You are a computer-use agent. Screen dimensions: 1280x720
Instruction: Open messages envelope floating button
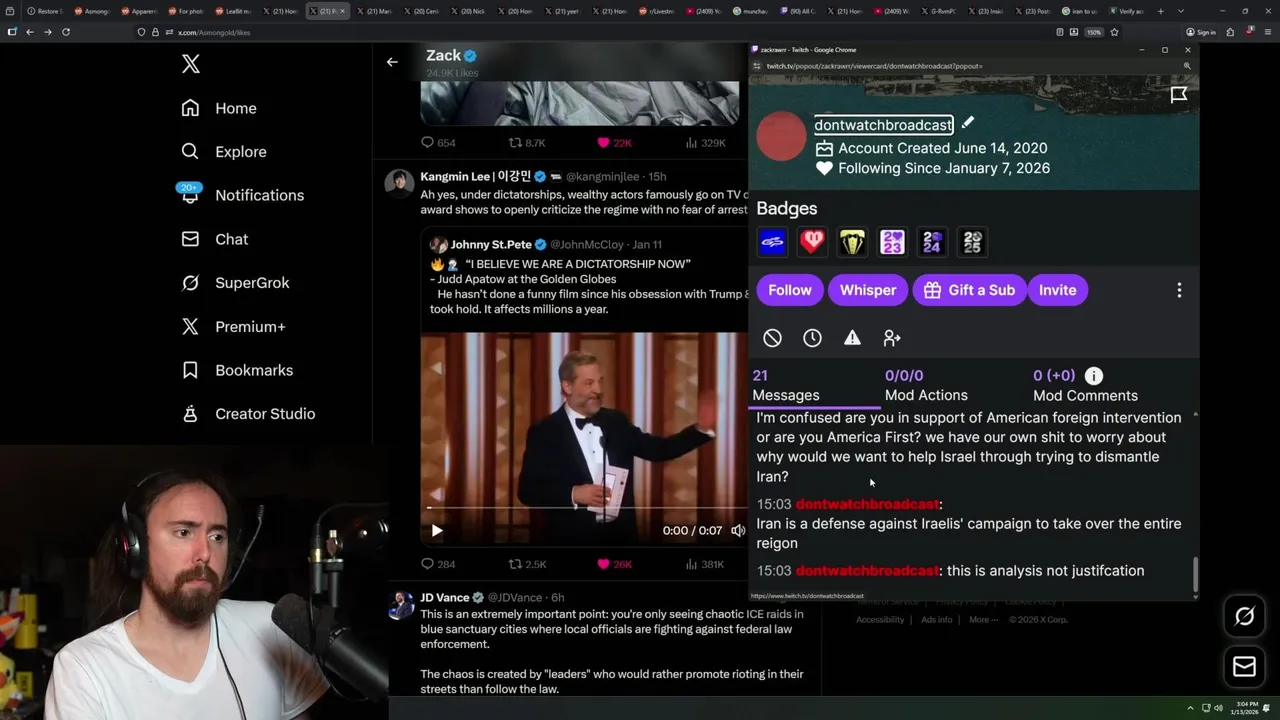pyautogui.click(x=1244, y=666)
